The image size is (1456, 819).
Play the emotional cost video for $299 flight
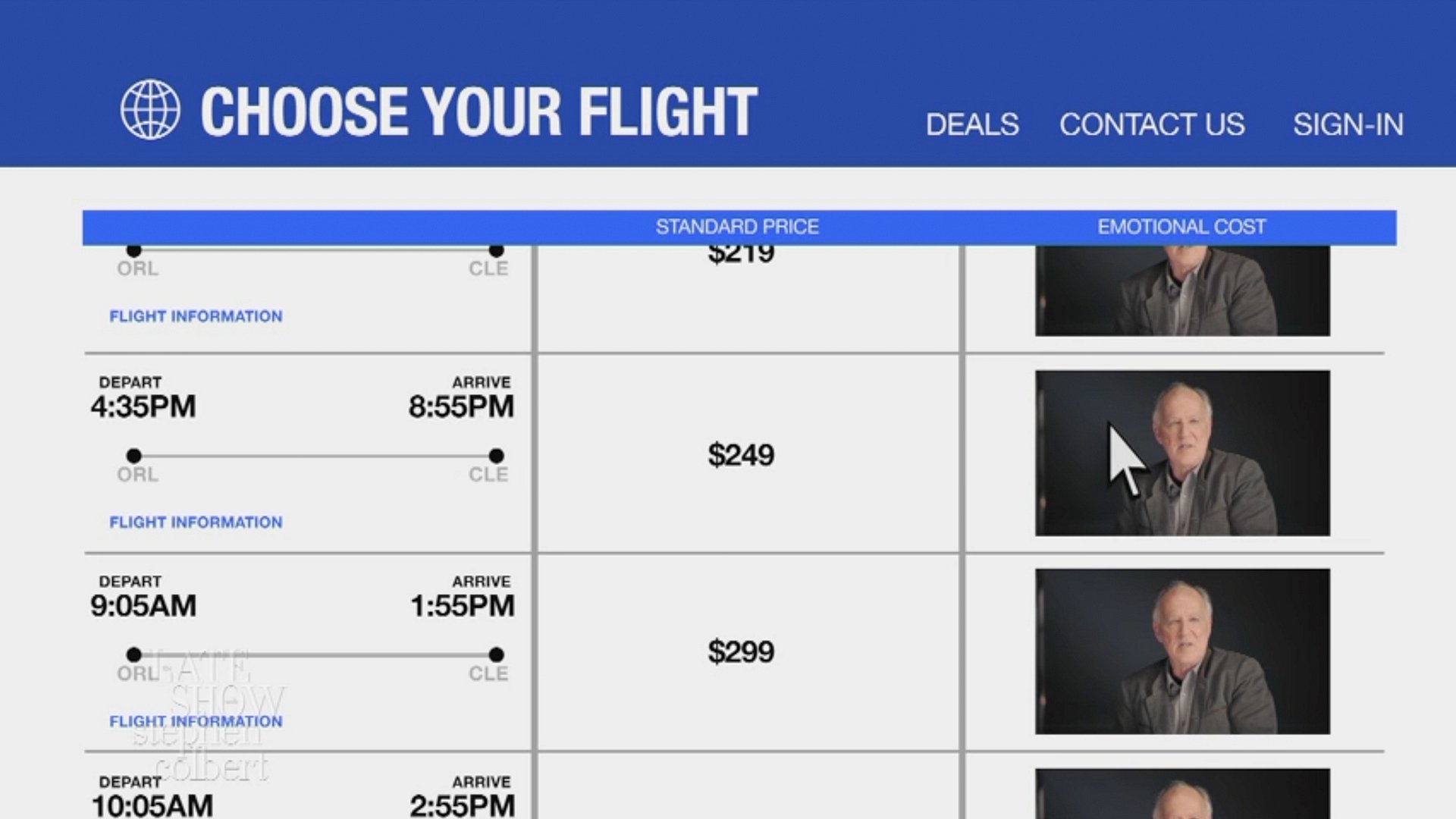[1182, 651]
